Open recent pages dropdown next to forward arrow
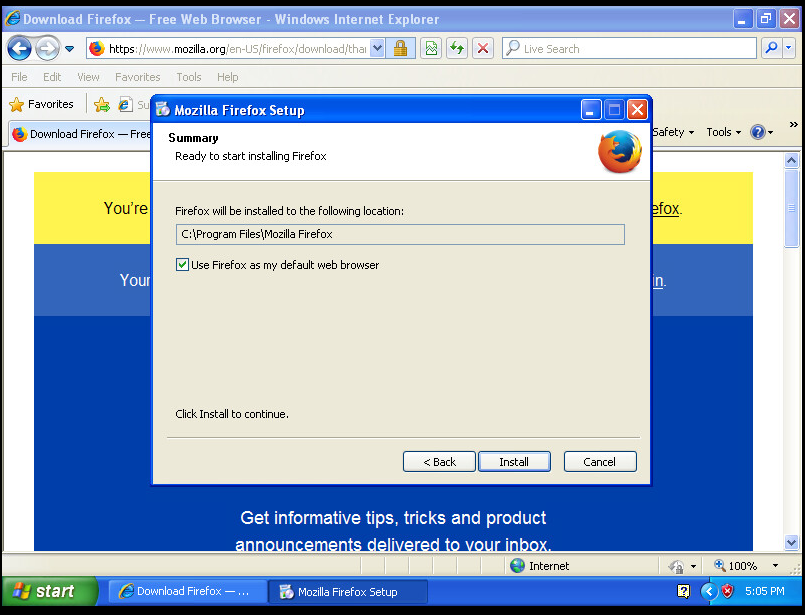The image size is (805, 615). point(69,49)
